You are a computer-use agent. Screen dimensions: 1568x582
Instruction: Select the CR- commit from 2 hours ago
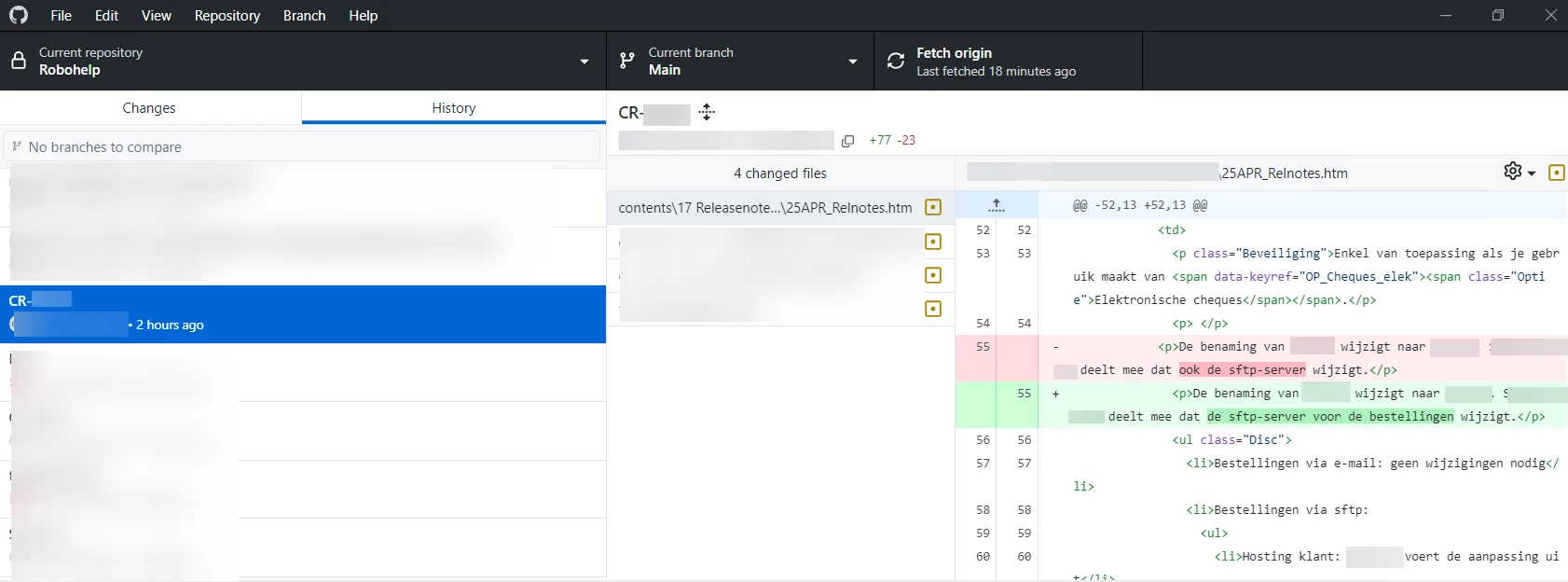pyautogui.click(x=303, y=314)
